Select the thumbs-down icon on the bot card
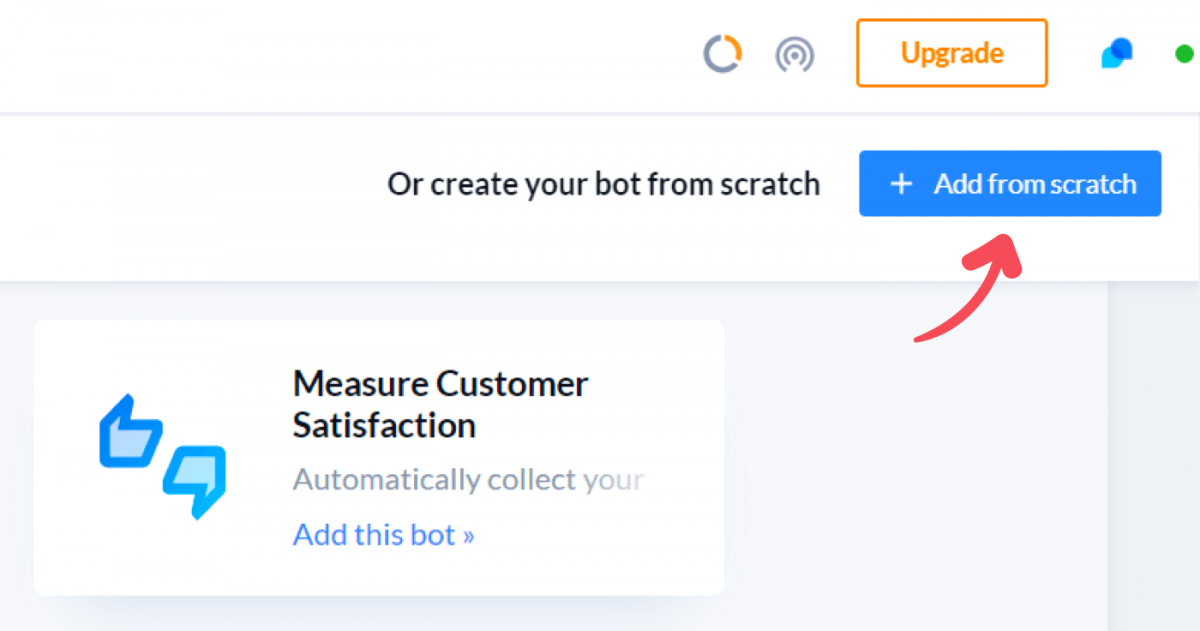The height and width of the screenshot is (631, 1200). [194, 482]
